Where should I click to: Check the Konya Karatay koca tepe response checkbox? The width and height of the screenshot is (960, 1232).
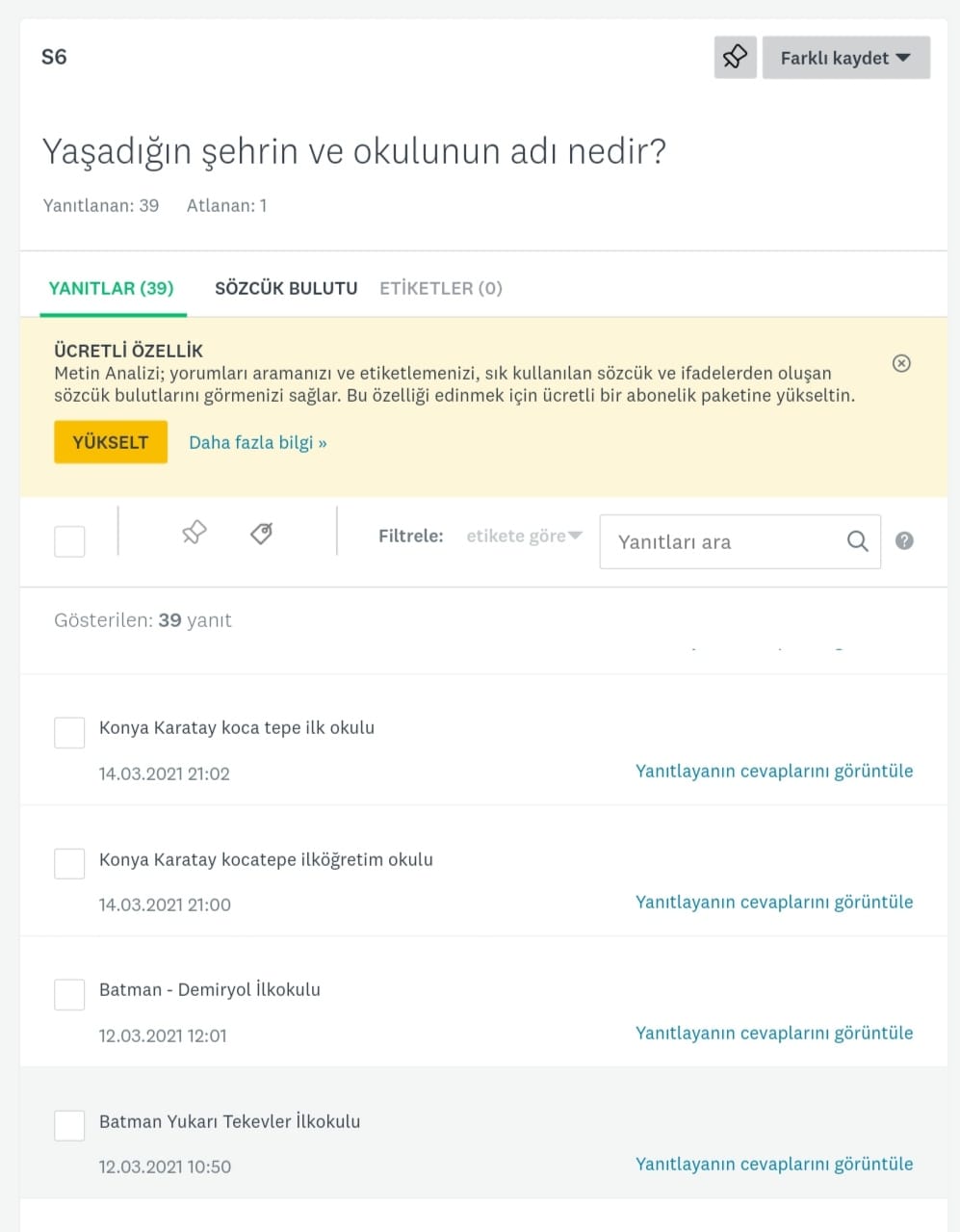click(x=68, y=732)
